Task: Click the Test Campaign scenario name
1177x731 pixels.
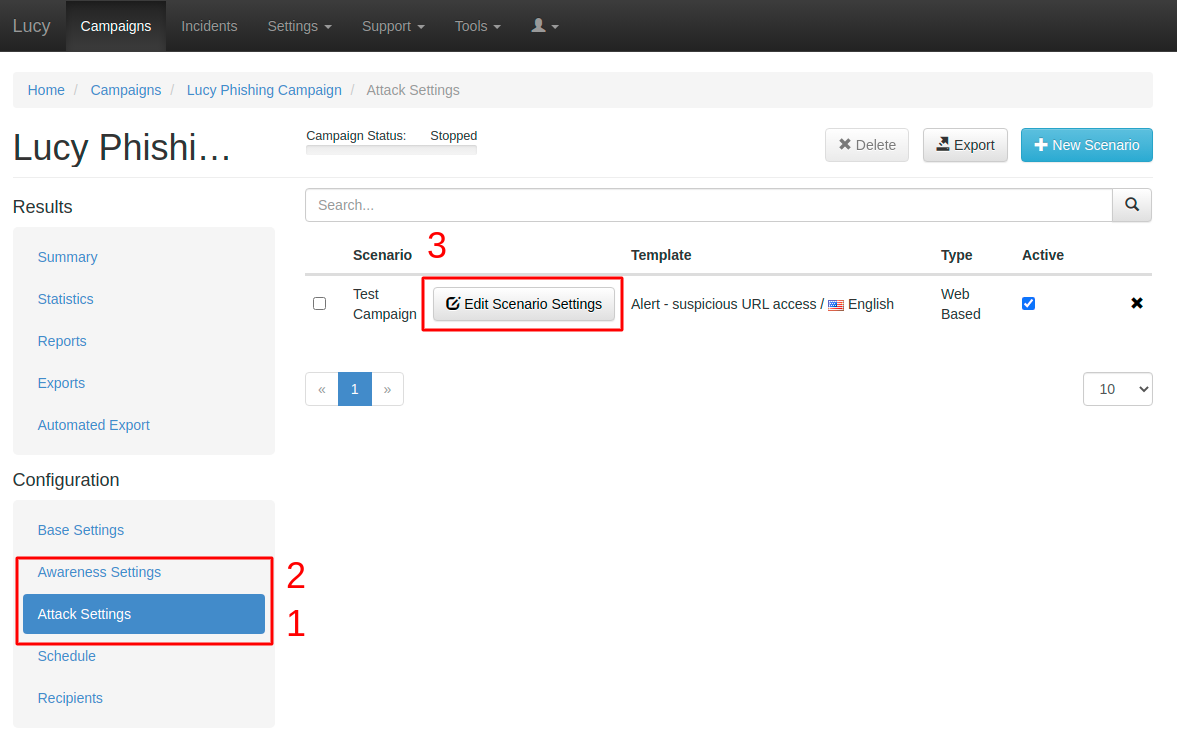Action: coord(384,304)
